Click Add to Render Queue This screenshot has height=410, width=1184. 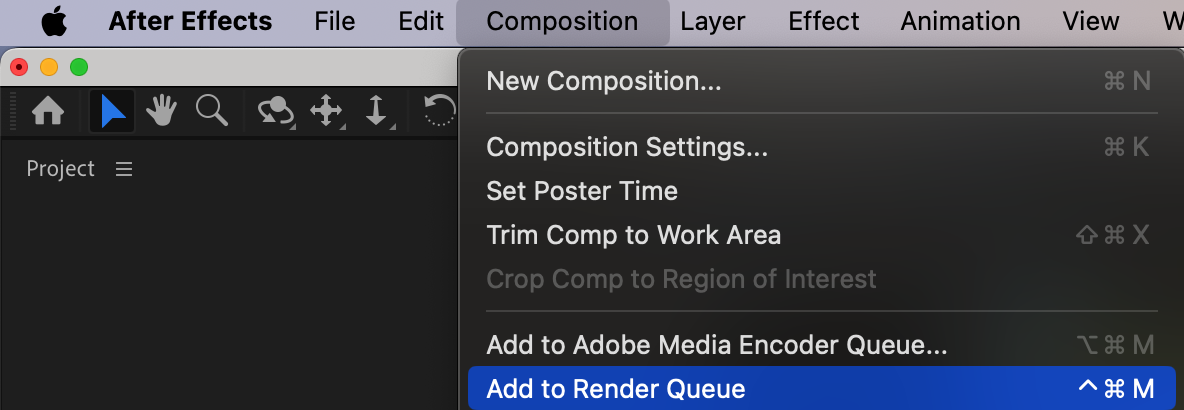click(x=615, y=389)
